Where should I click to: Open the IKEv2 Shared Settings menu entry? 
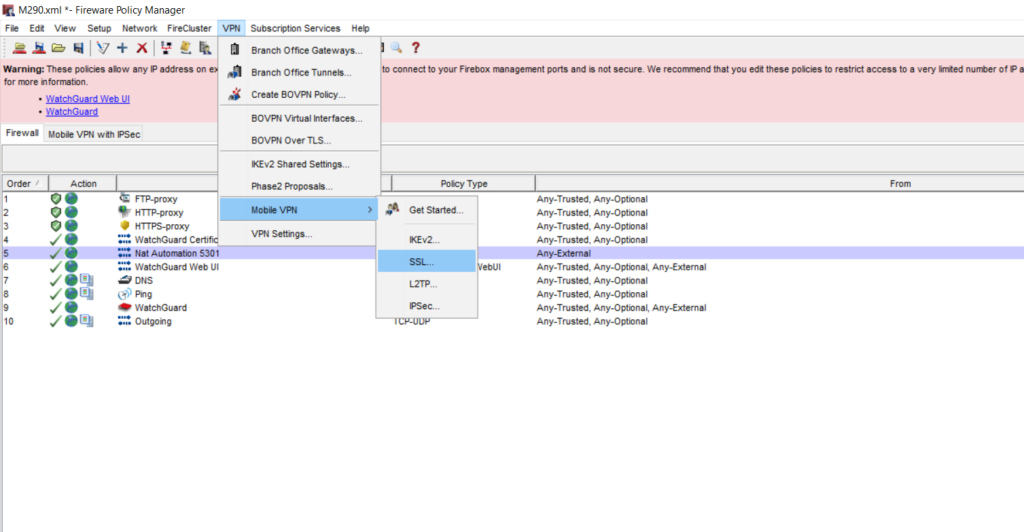[x=299, y=164]
